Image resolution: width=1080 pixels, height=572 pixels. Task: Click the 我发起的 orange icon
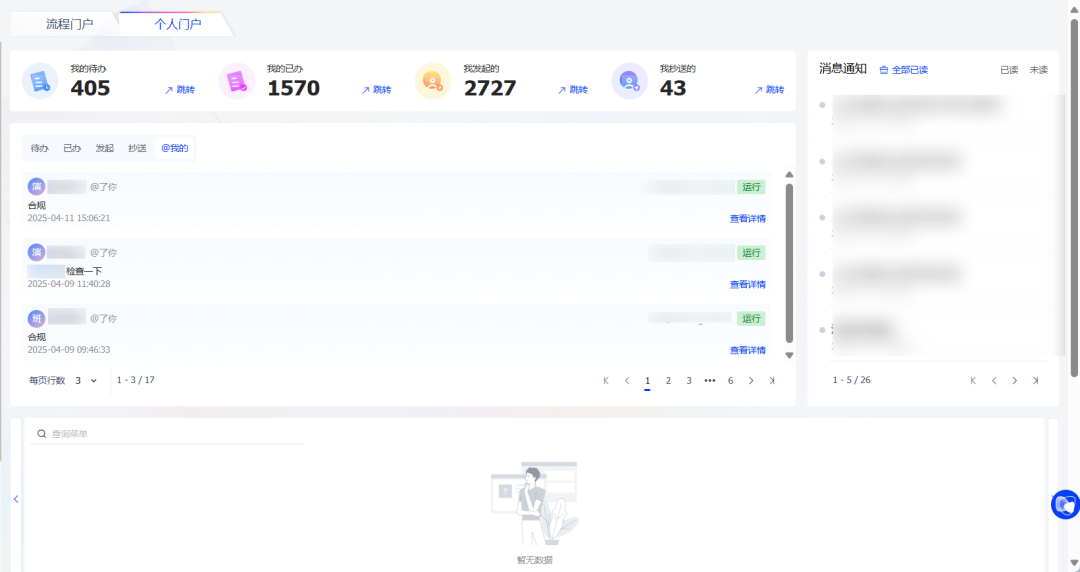tap(433, 81)
